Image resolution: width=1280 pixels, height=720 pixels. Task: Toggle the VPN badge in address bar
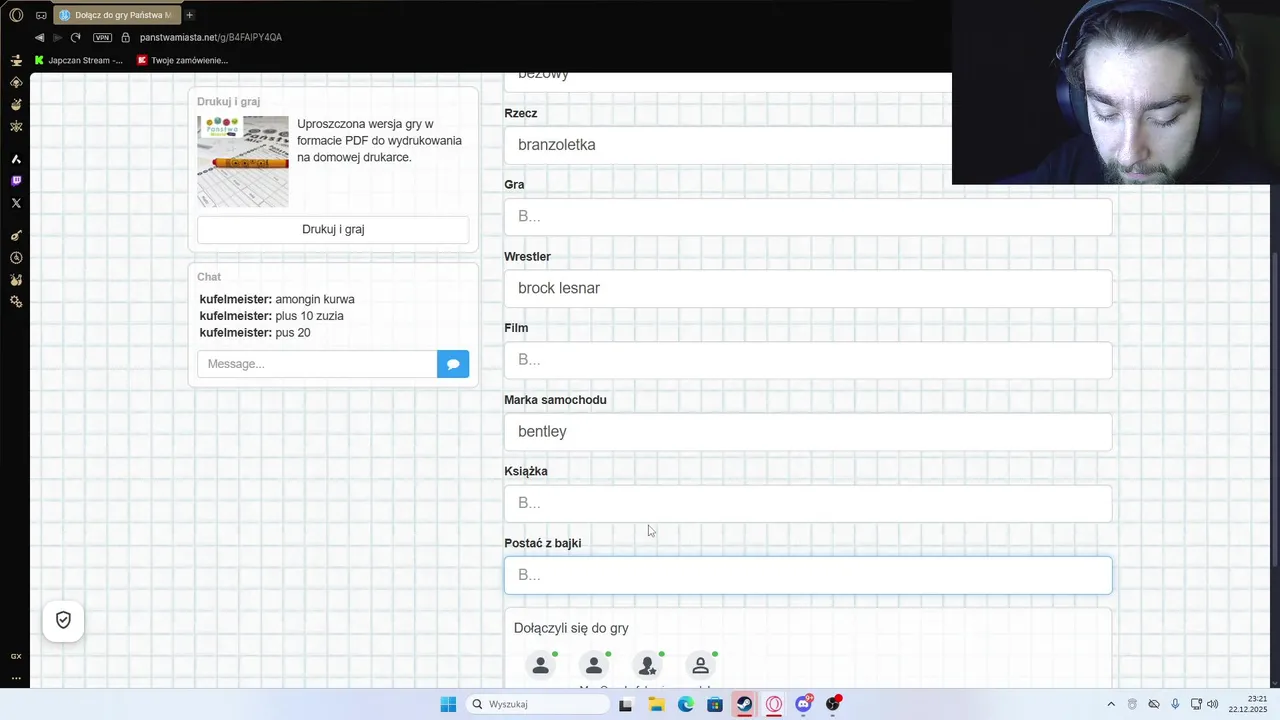point(102,37)
